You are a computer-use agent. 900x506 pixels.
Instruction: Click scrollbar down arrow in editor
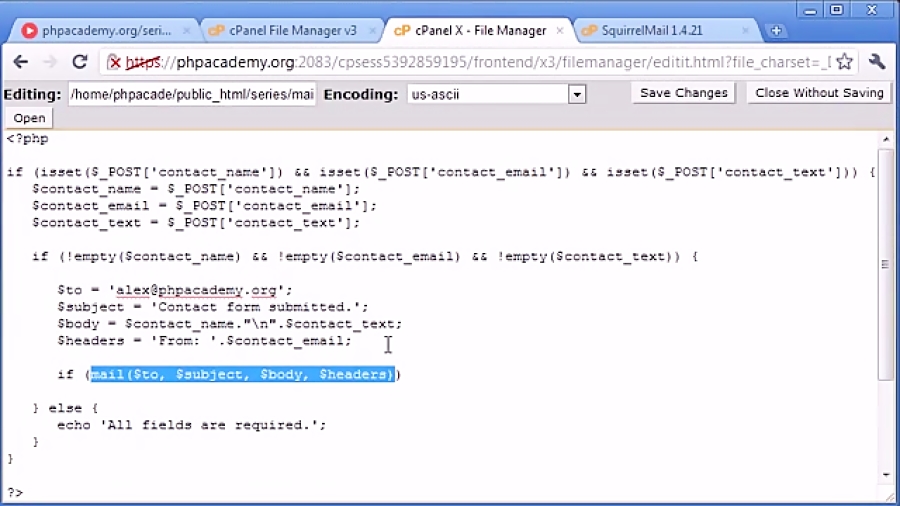click(886, 475)
